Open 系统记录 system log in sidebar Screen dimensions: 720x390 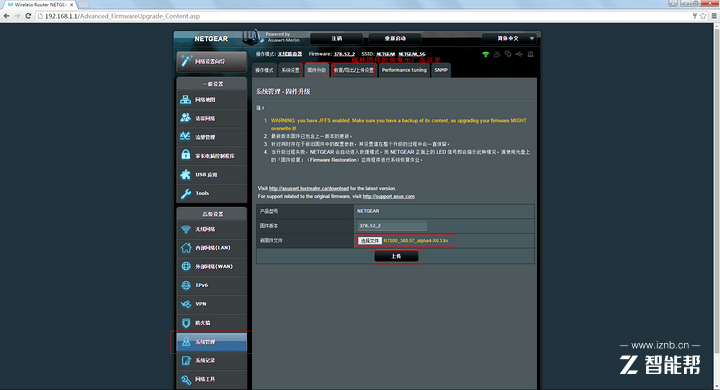tap(212, 361)
